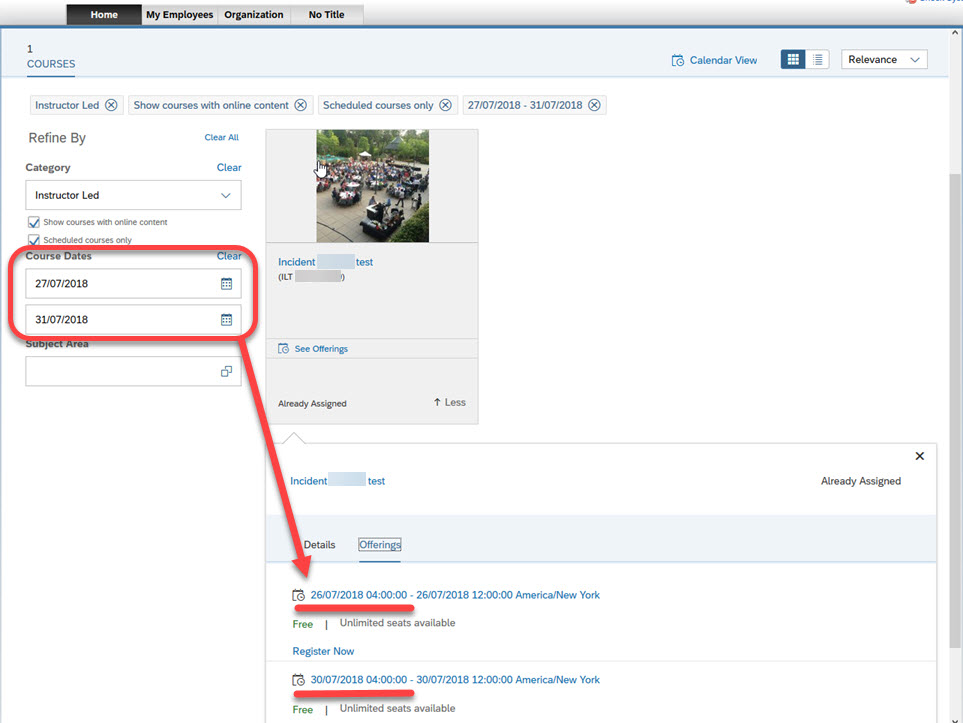The width and height of the screenshot is (963, 723).
Task: Click the See Offerings link
Action: (x=321, y=349)
